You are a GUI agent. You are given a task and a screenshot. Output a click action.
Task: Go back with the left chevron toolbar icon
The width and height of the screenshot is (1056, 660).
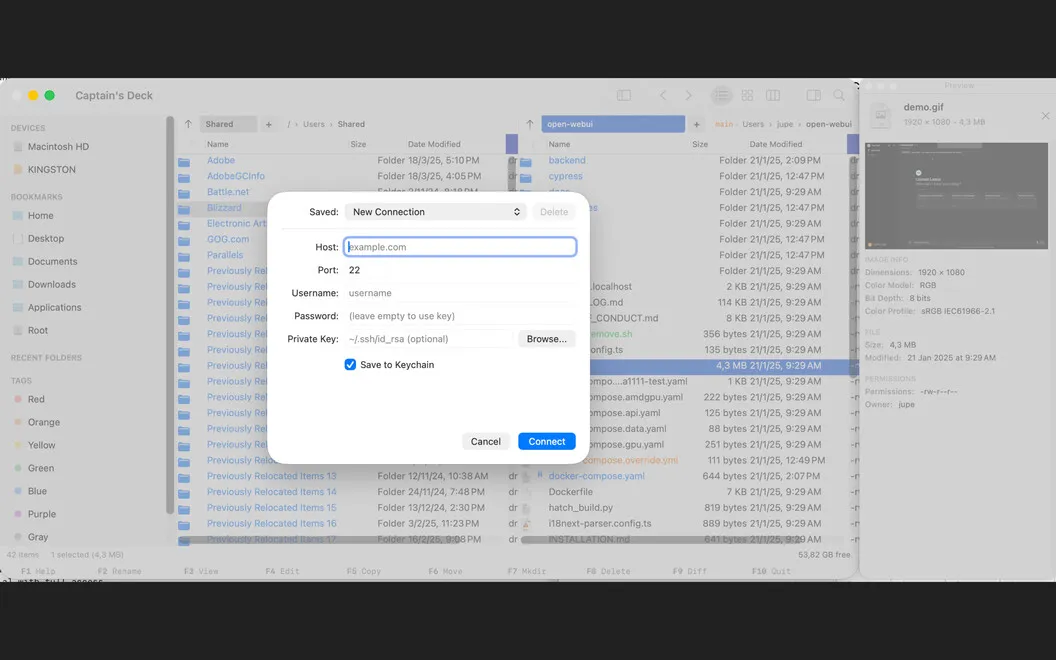663,96
